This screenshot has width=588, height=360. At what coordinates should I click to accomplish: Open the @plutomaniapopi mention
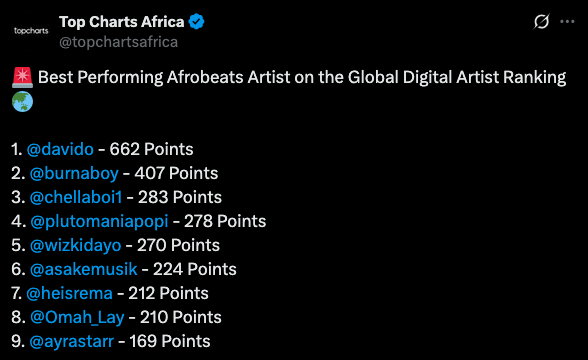pos(99,221)
